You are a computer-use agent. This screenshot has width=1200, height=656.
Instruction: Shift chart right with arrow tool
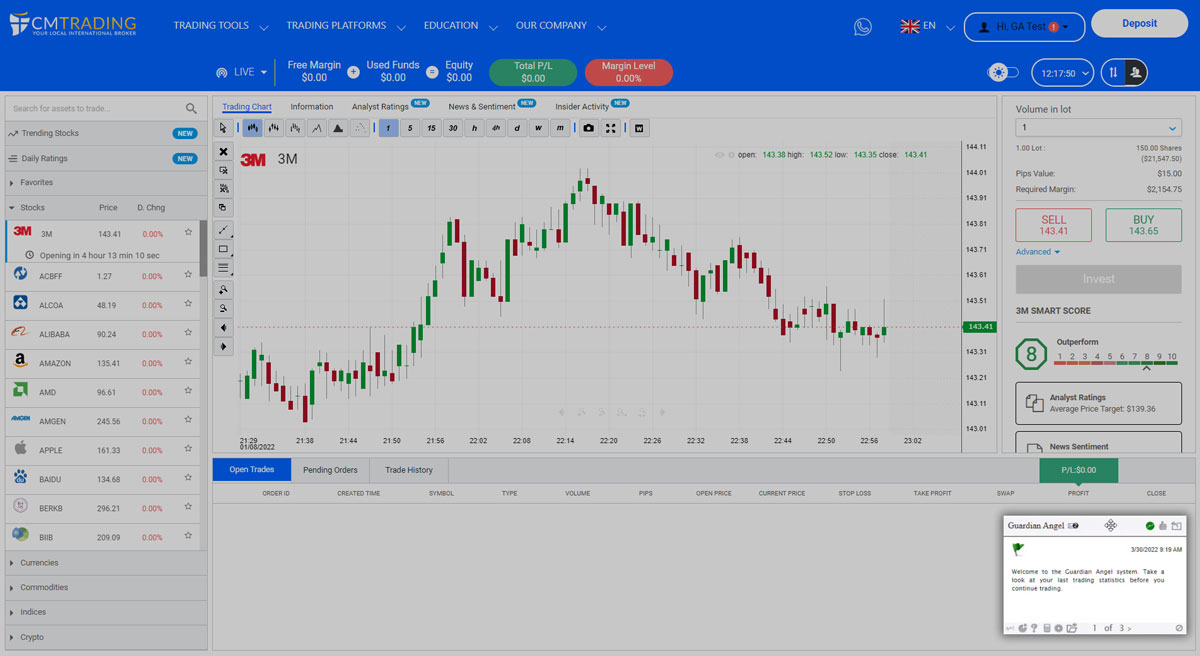click(224, 347)
